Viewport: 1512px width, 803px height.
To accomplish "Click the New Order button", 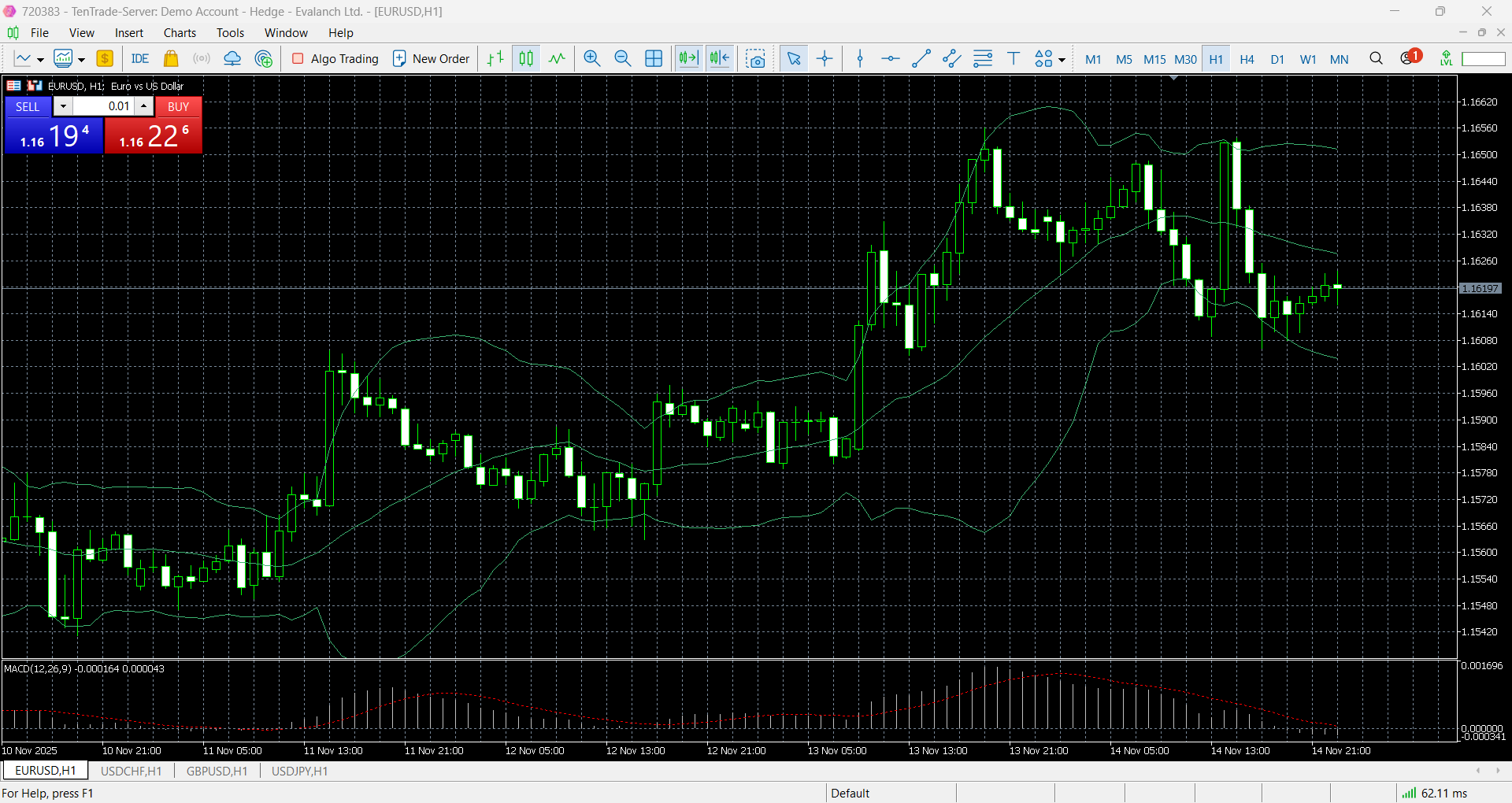I will (432, 59).
